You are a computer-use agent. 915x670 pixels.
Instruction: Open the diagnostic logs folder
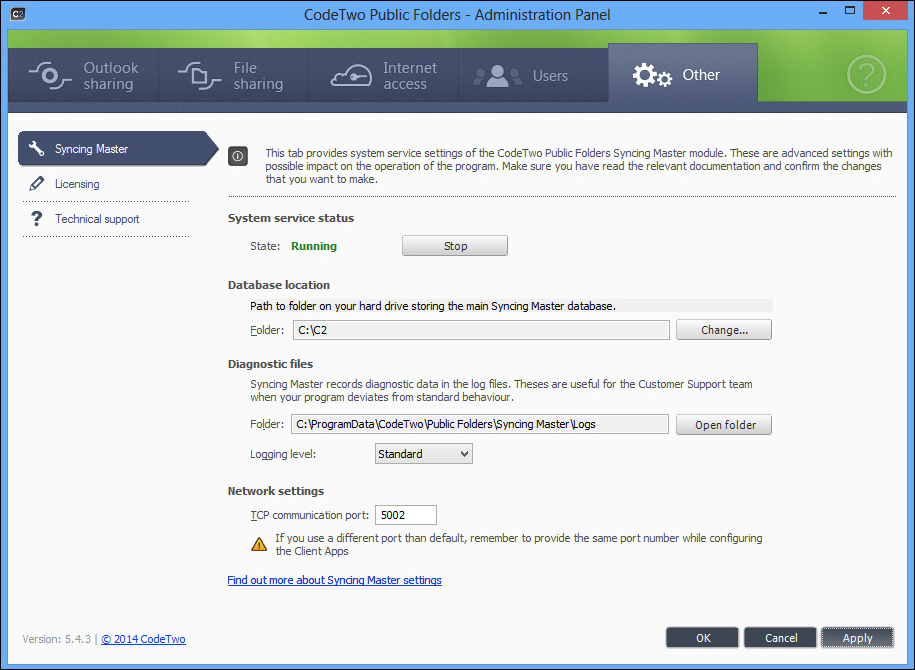[724, 425]
